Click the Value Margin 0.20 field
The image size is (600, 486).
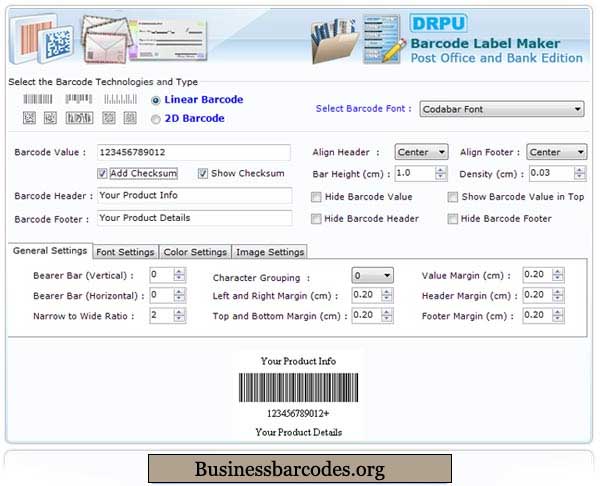click(538, 275)
